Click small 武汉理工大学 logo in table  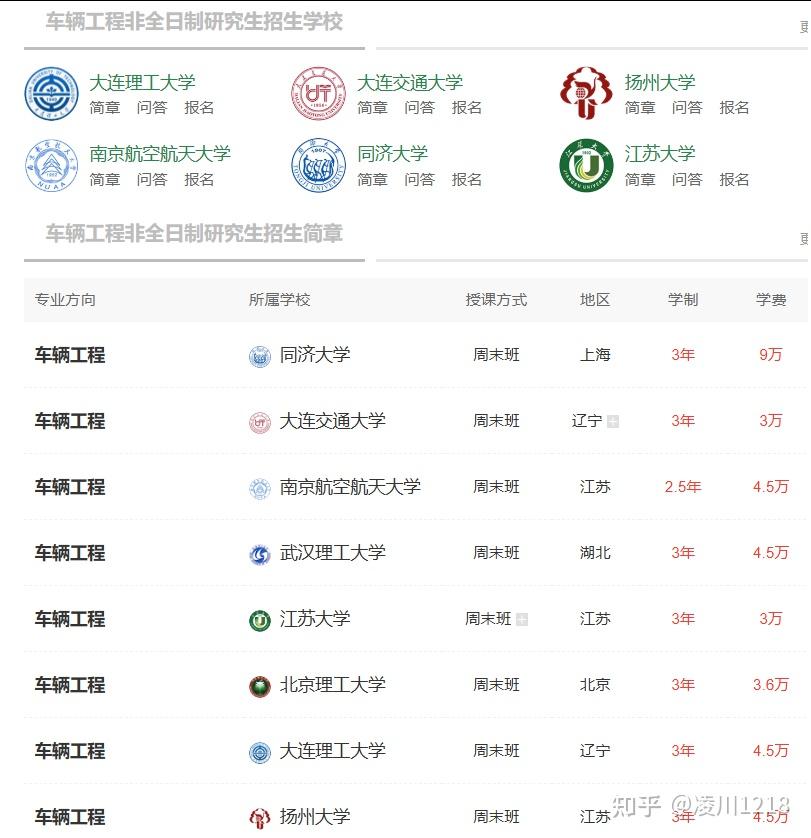[260, 555]
